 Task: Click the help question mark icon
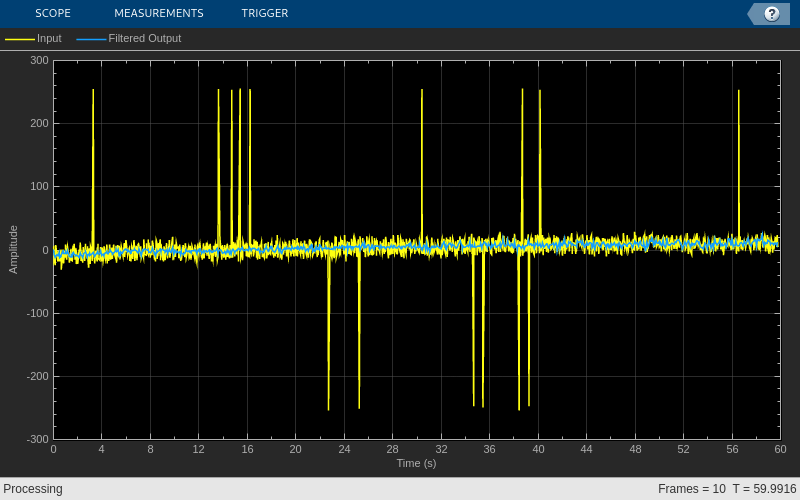tap(771, 14)
